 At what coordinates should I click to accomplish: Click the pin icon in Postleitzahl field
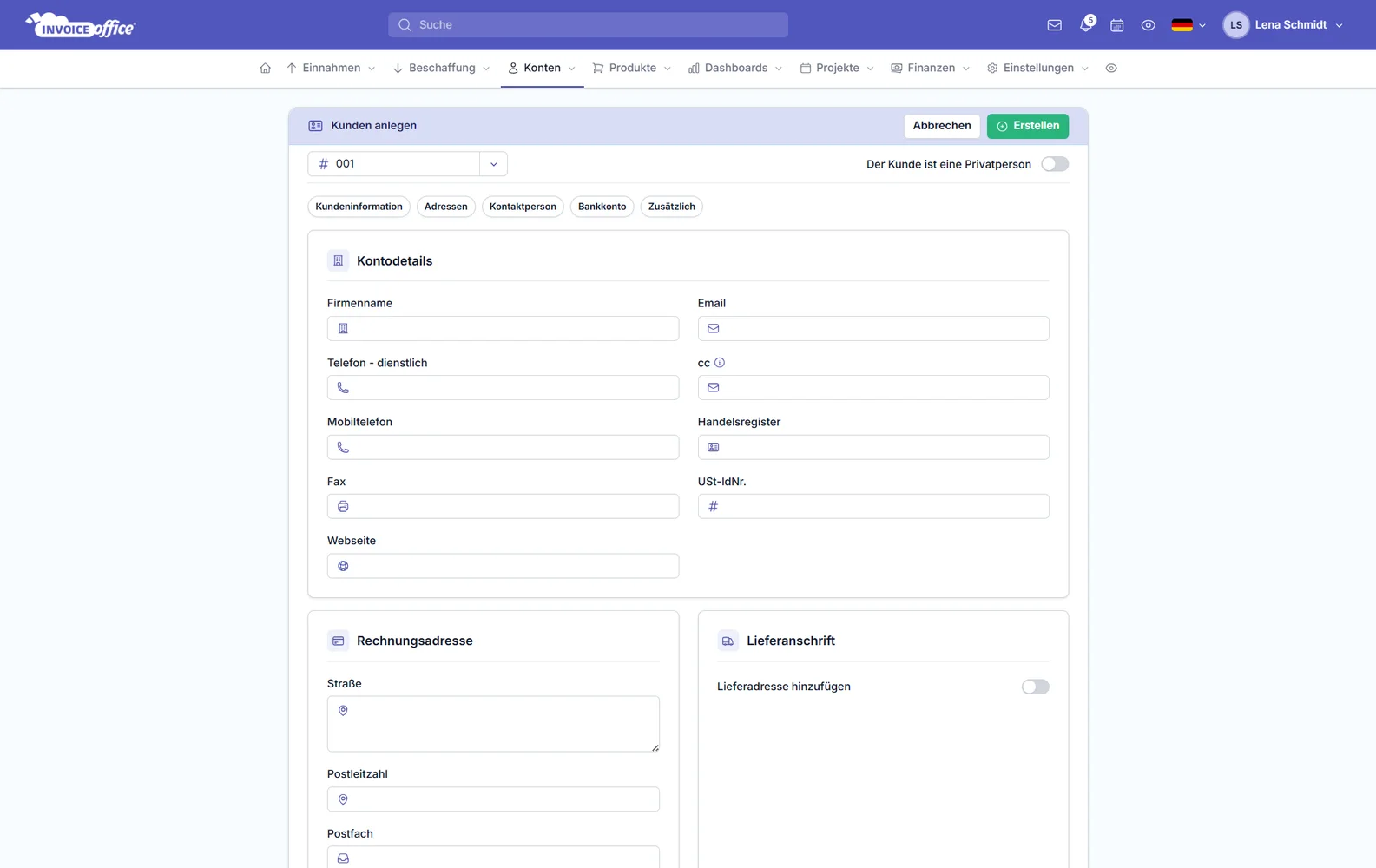[343, 799]
